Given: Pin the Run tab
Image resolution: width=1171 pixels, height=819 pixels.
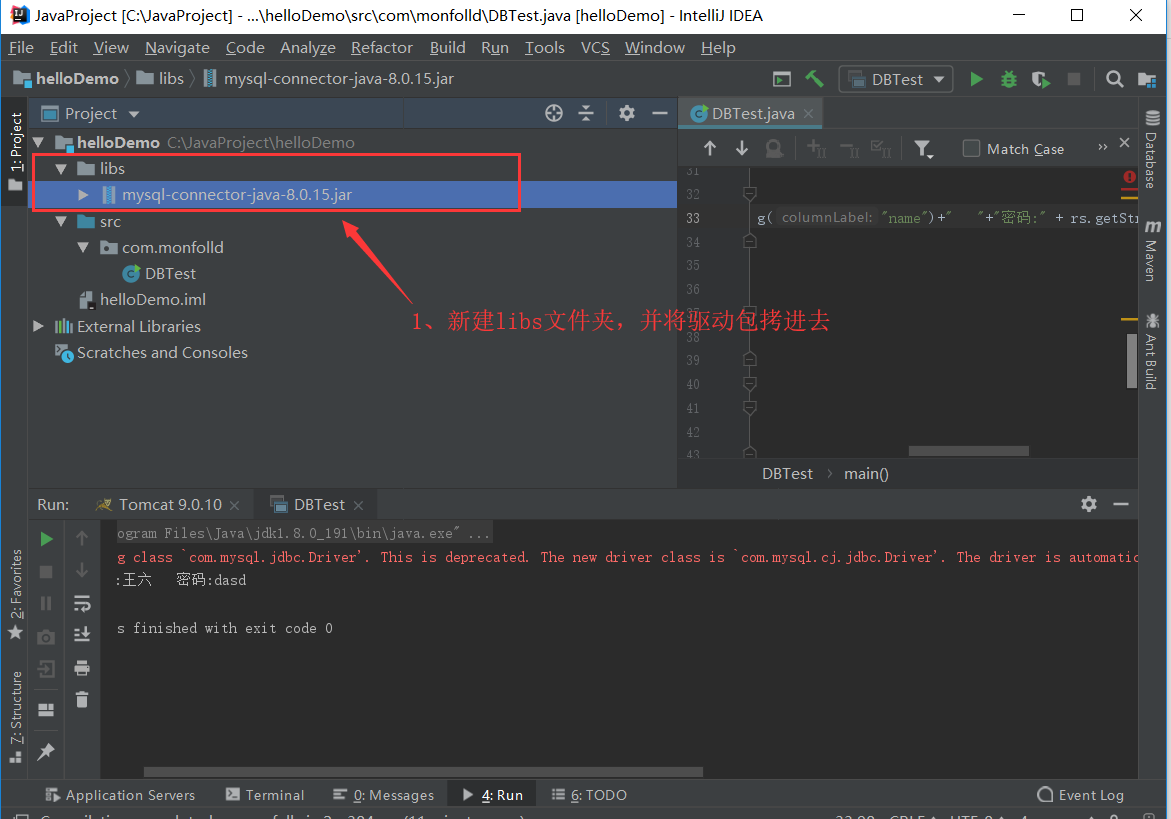Looking at the screenshot, I should 46,751.
